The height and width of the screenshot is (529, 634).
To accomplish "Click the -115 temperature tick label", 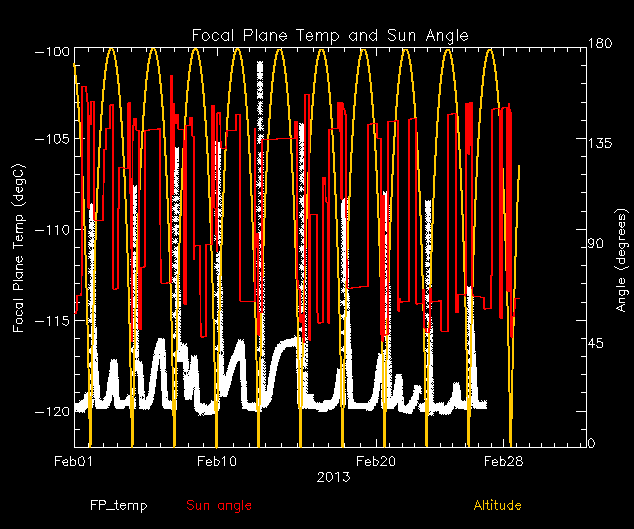I will tap(51, 321).
